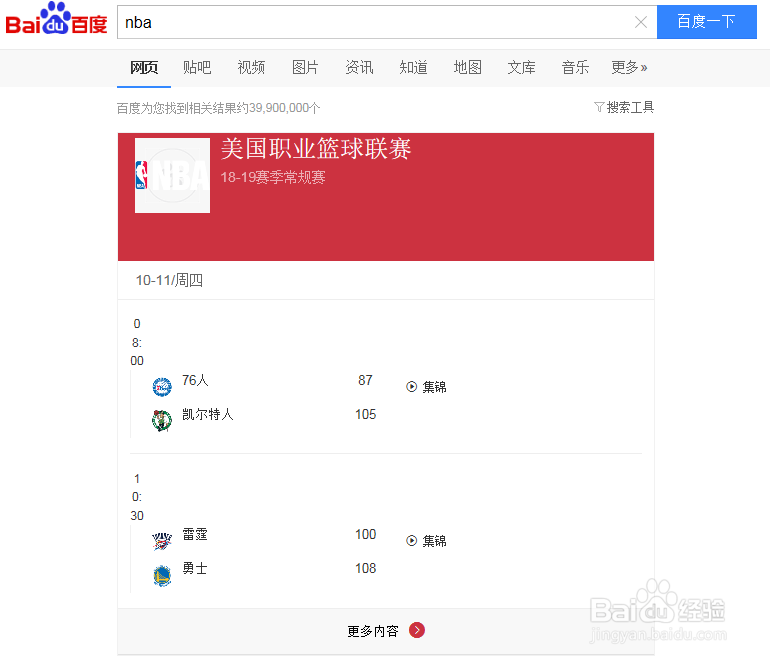Click the 18-19赛季常规赛 subtitle

click(273, 177)
